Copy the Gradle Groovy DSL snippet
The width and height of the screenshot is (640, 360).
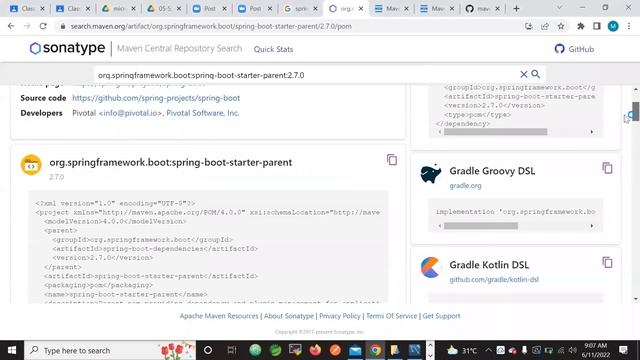[x=607, y=168]
